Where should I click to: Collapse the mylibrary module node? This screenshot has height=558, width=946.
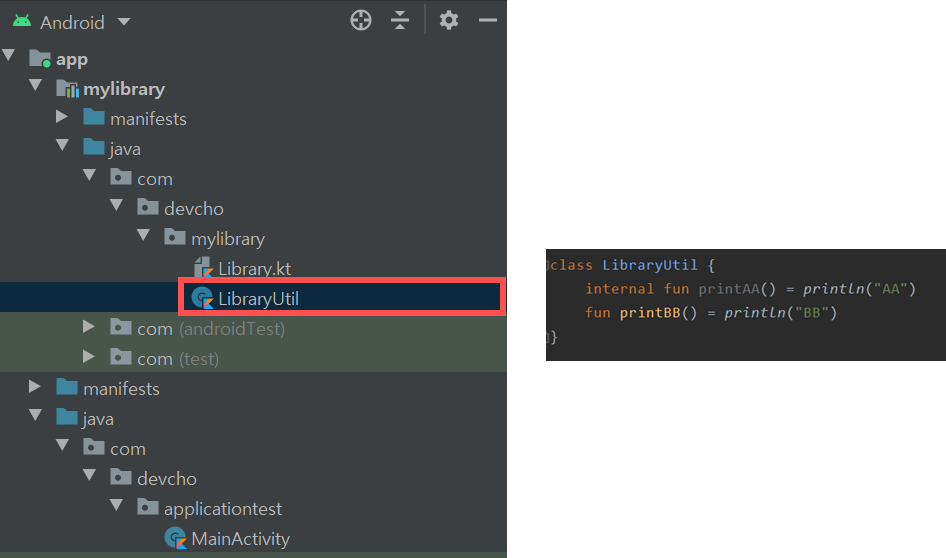tap(36, 86)
